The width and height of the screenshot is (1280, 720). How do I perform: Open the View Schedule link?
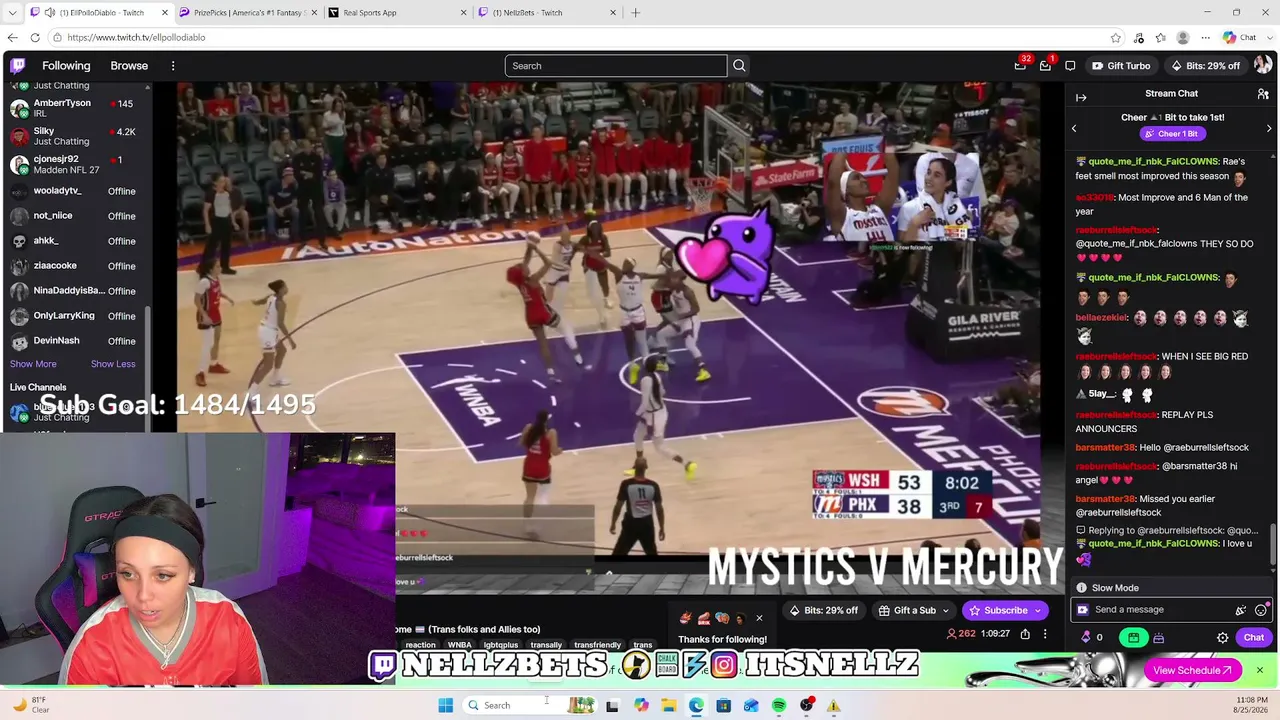click(1192, 670)
